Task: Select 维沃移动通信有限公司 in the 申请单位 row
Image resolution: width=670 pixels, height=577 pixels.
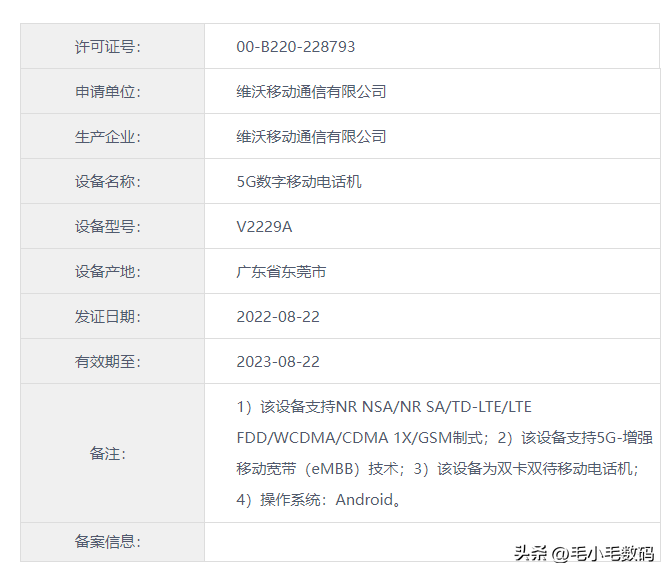Action: point(311,91)
